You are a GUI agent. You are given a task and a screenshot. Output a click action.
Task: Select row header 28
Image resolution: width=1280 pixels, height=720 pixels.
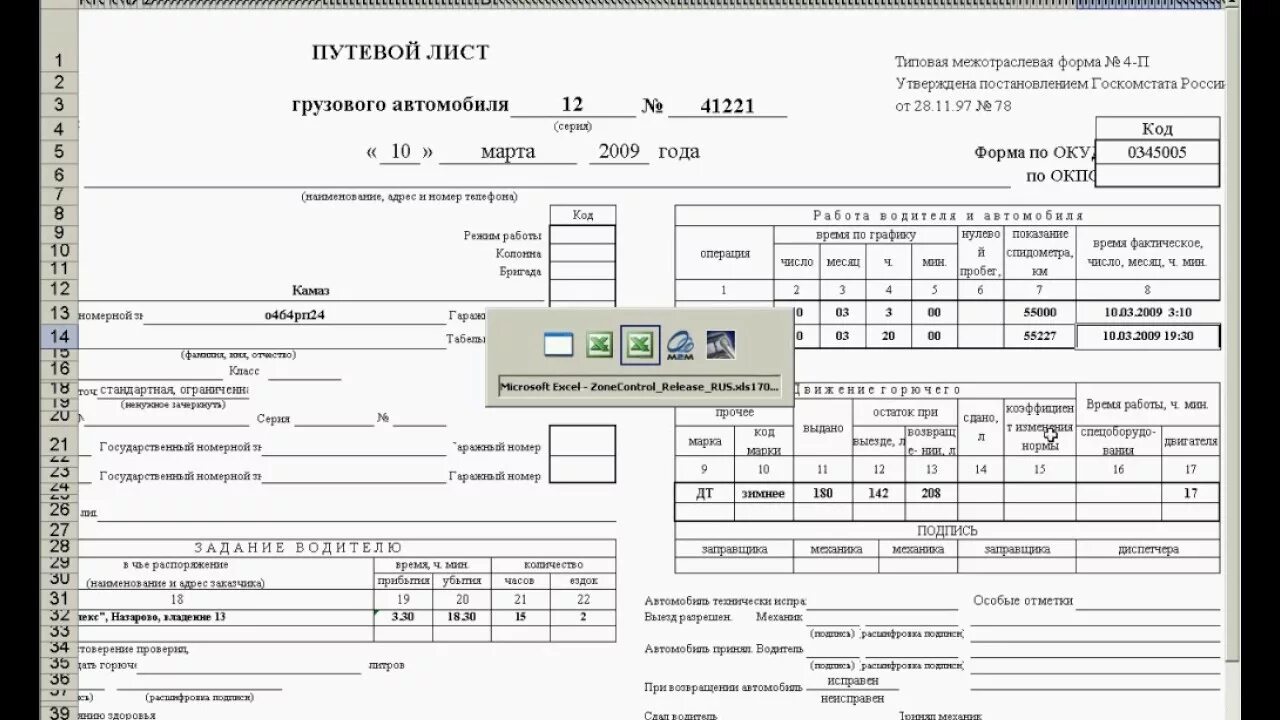[59, 546]
